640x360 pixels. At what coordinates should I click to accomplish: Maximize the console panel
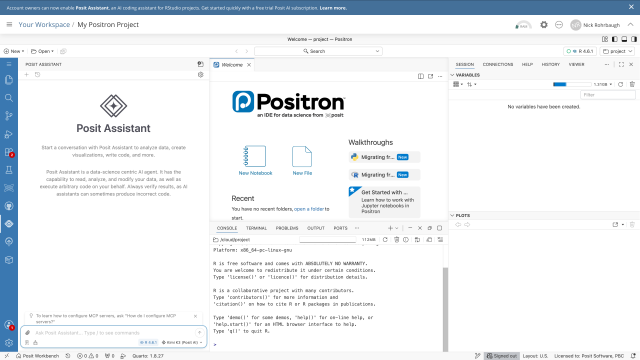tap(440, 228)
